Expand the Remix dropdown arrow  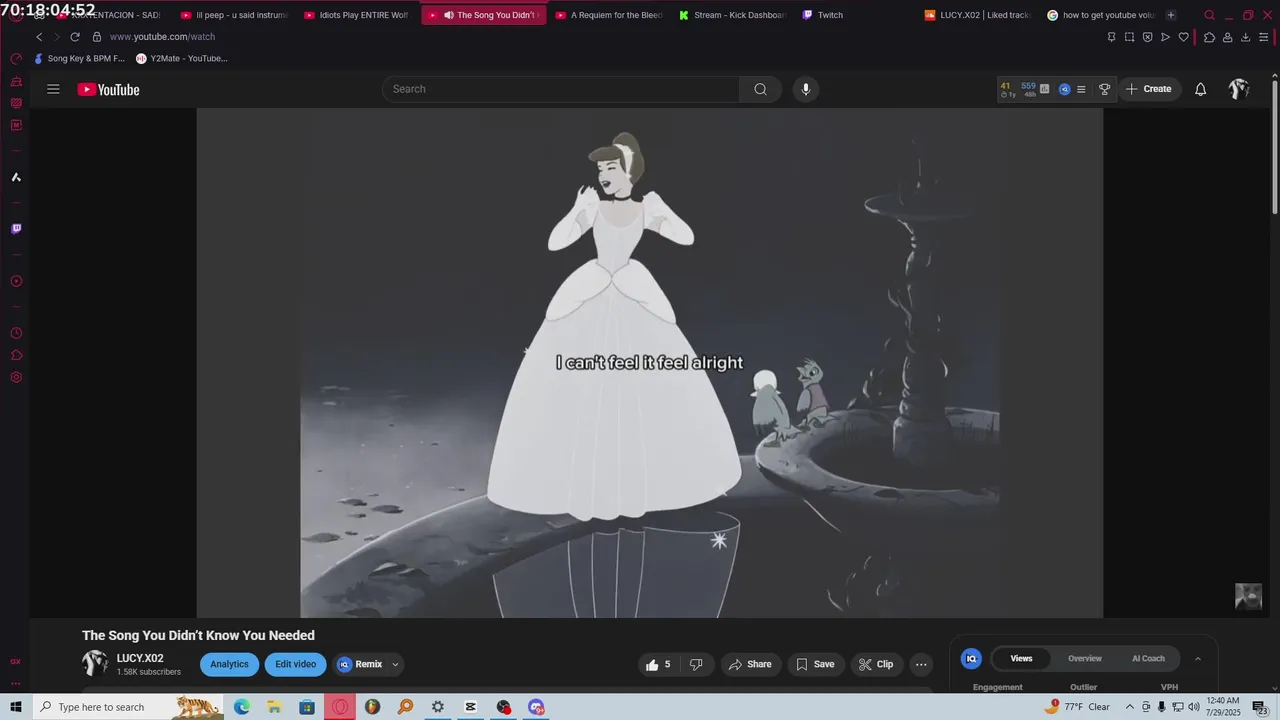click(x=395, y=664)
